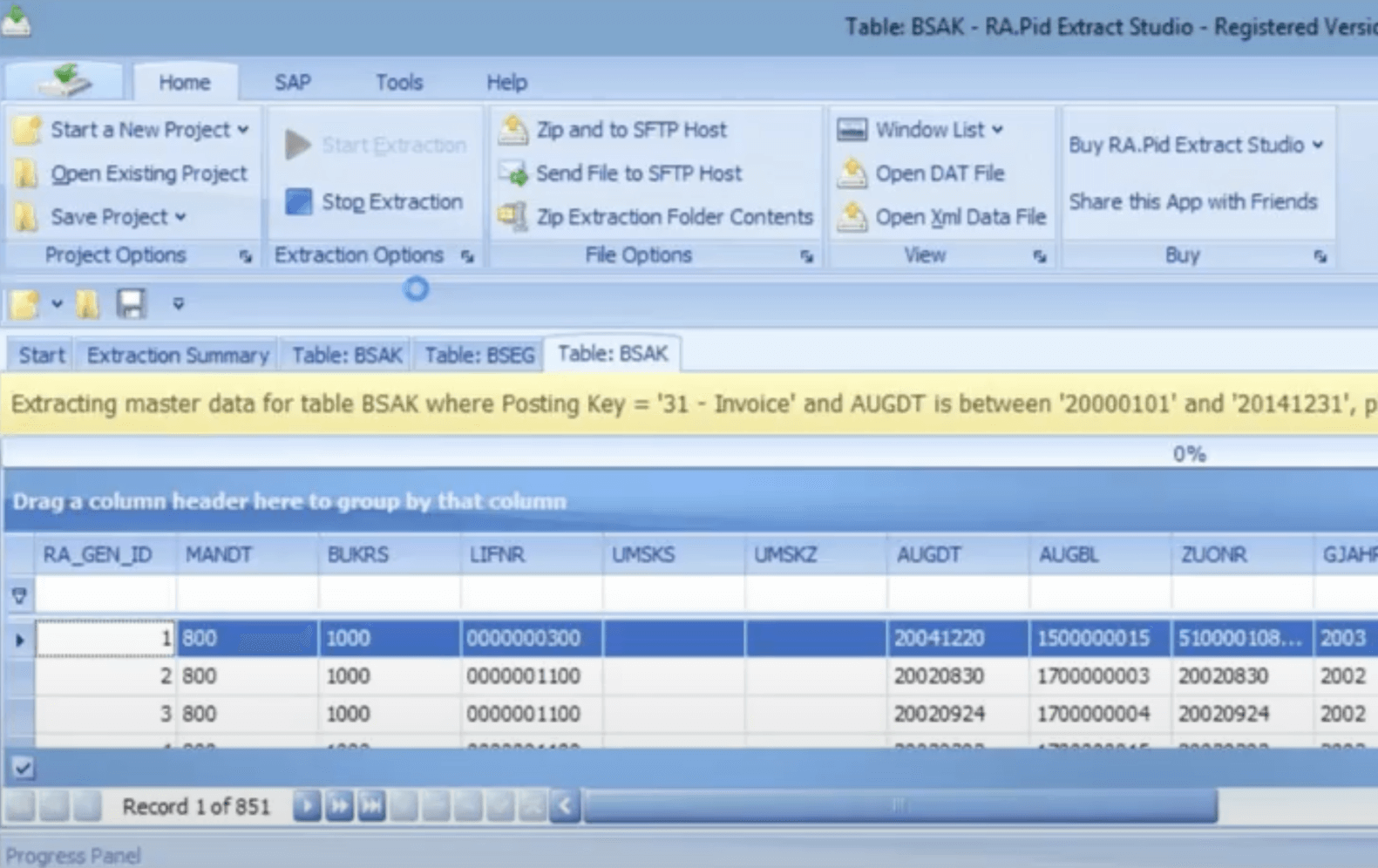Open the Start document tab

click(x=42, y=356)
